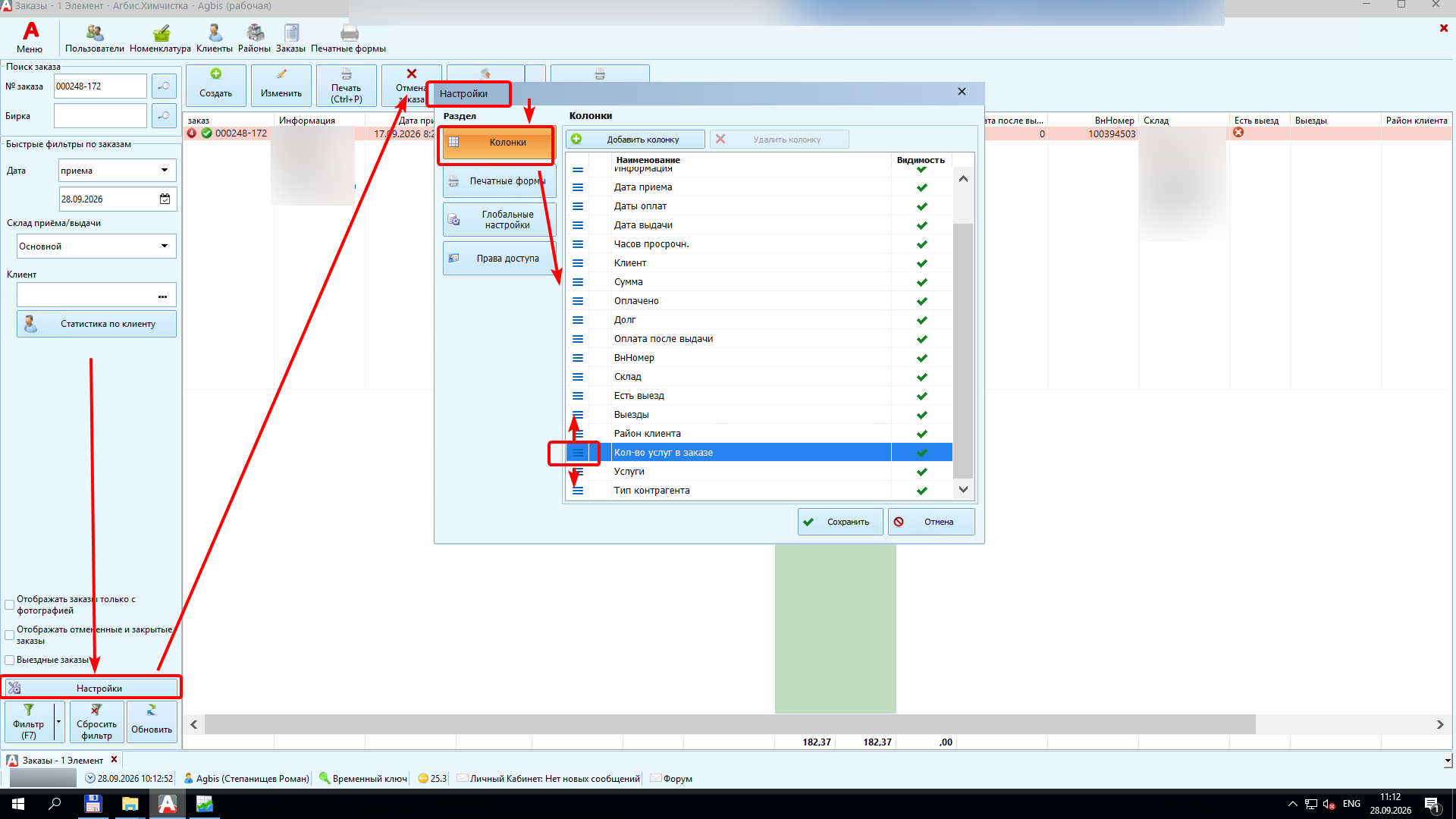Click the Статистика по клиенту button
The width and height of the screenshot is (1456, 819).
[x=96, y=325]
